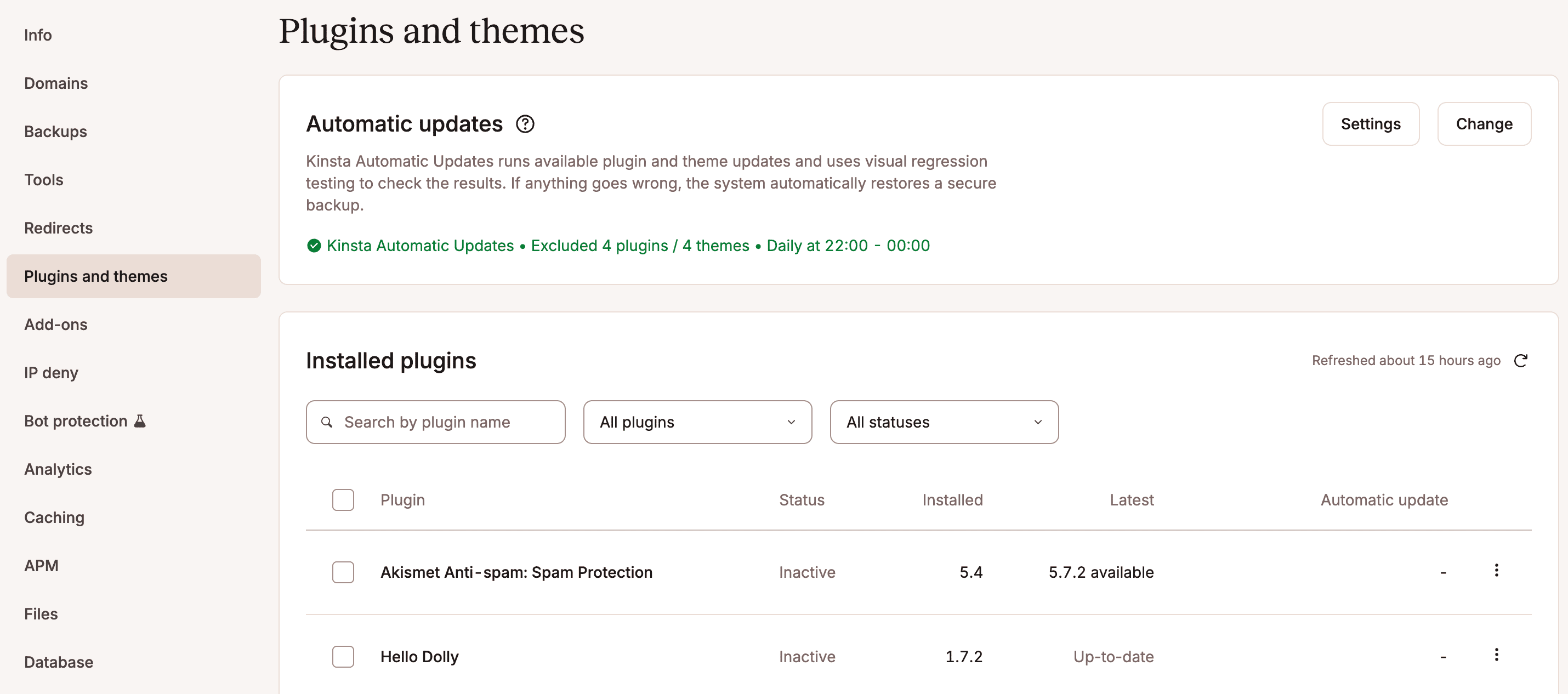Open Caching in the sidebar
The width and height of the screenshot is (1568, 694).
point(54,517)
